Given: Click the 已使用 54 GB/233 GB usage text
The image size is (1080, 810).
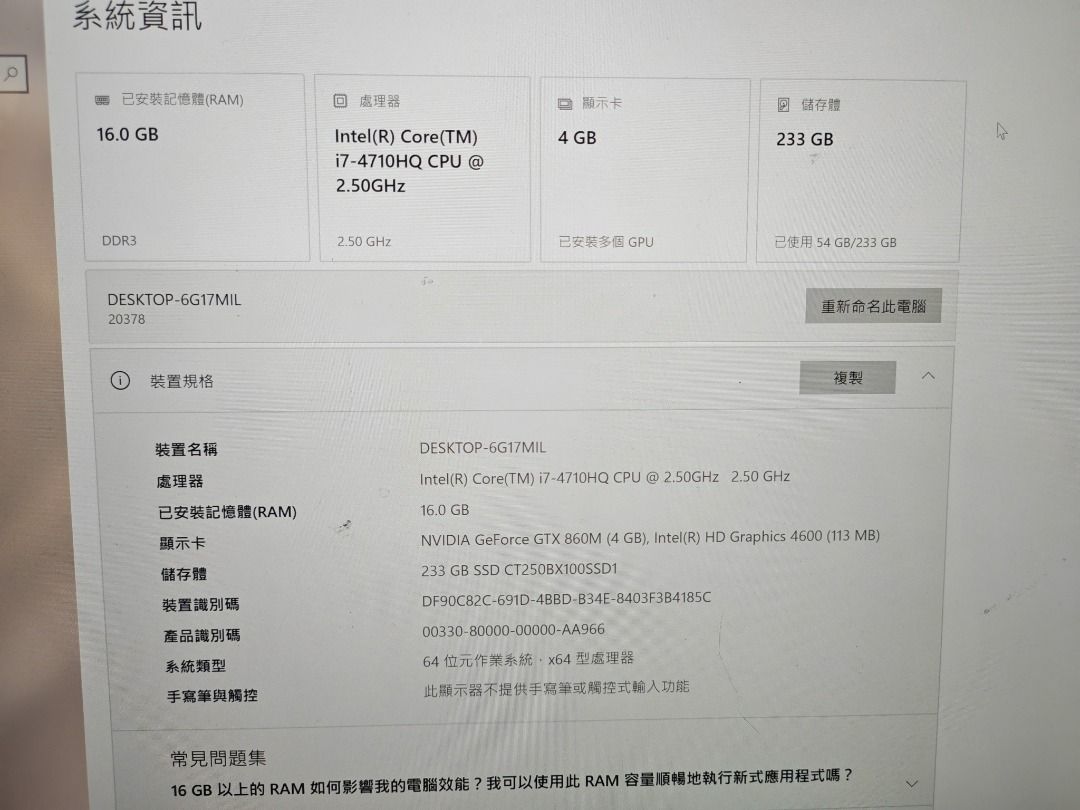Looking at the screenshot, I should 835,242.
